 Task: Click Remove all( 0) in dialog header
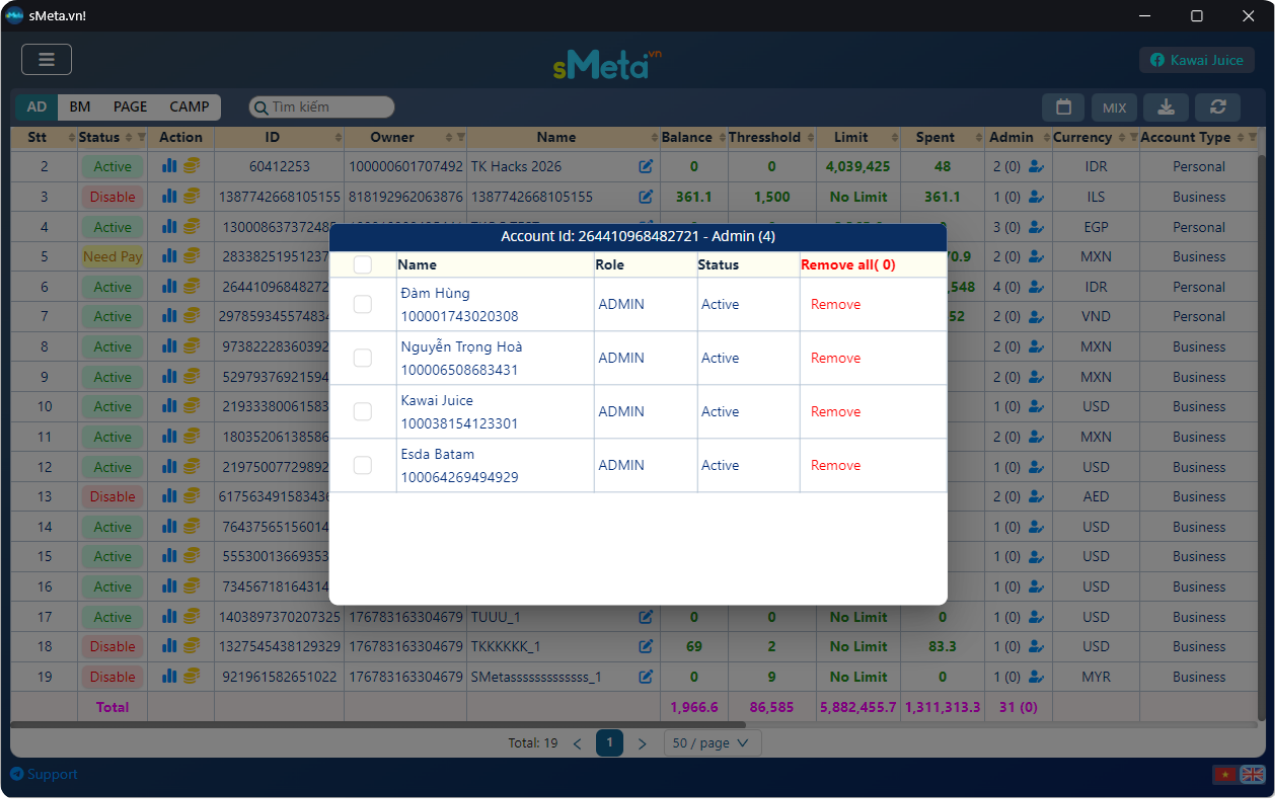point(848,265)
